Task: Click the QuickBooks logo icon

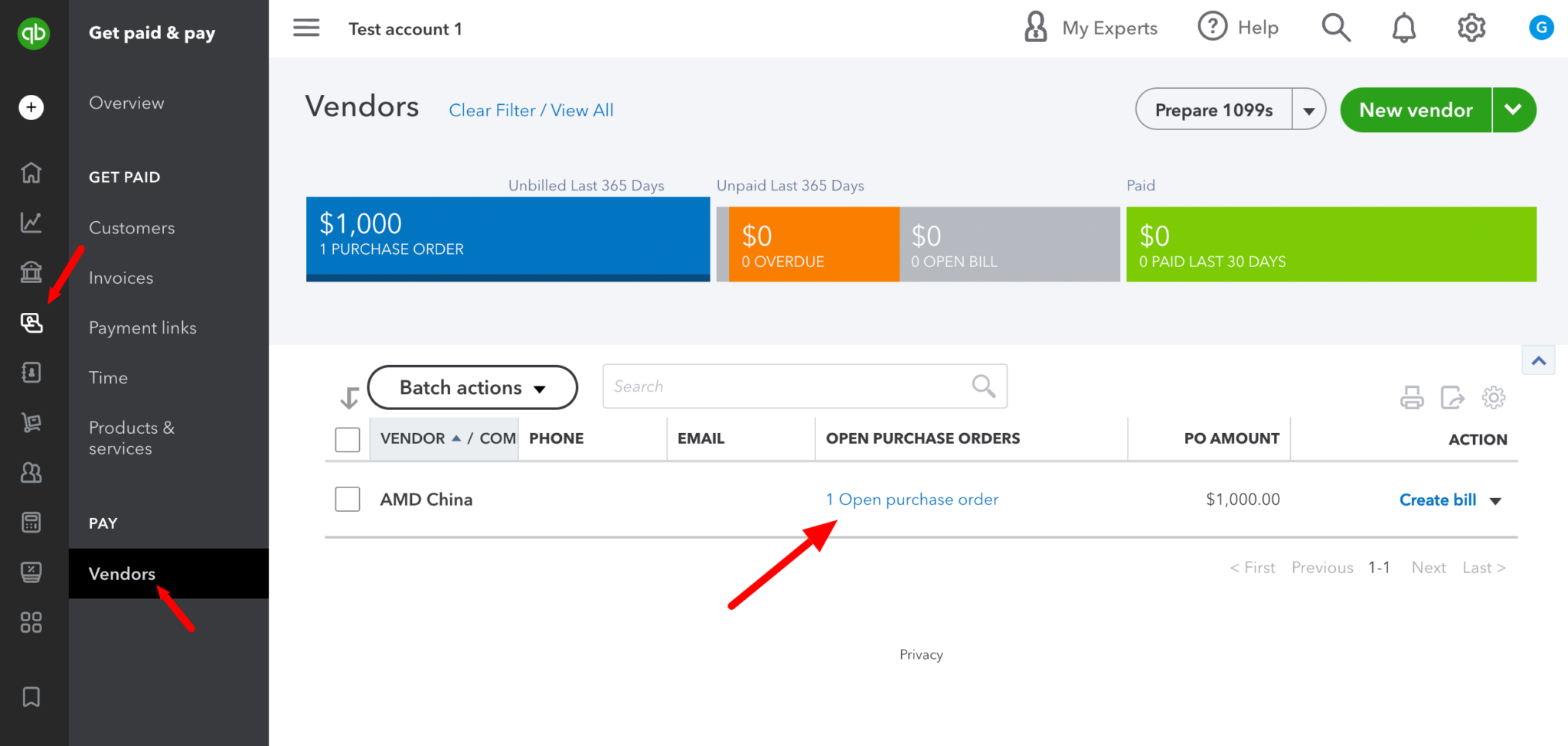Action: [34, 33]
